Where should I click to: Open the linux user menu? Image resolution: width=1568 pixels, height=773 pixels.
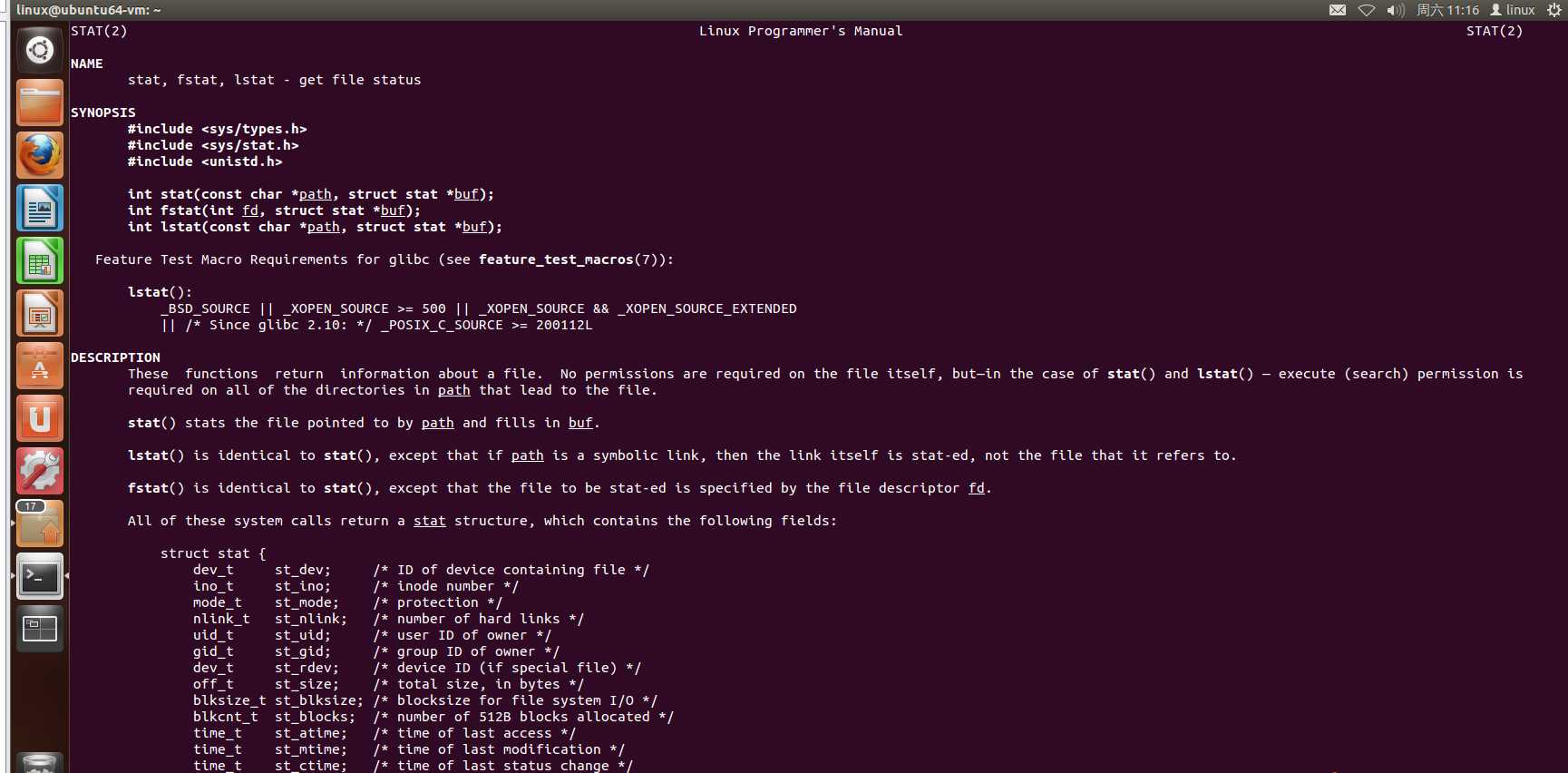[1513, 10]
